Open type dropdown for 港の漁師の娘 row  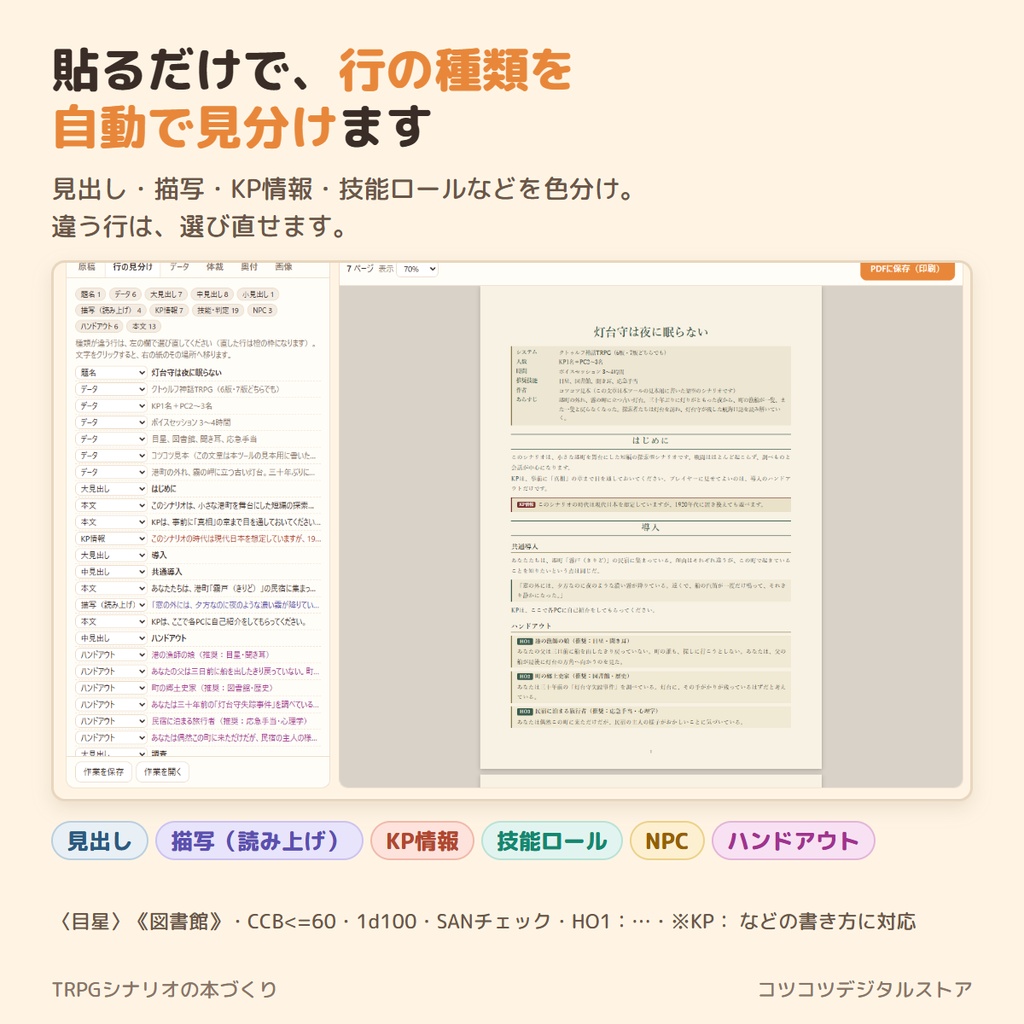[112, 654]
